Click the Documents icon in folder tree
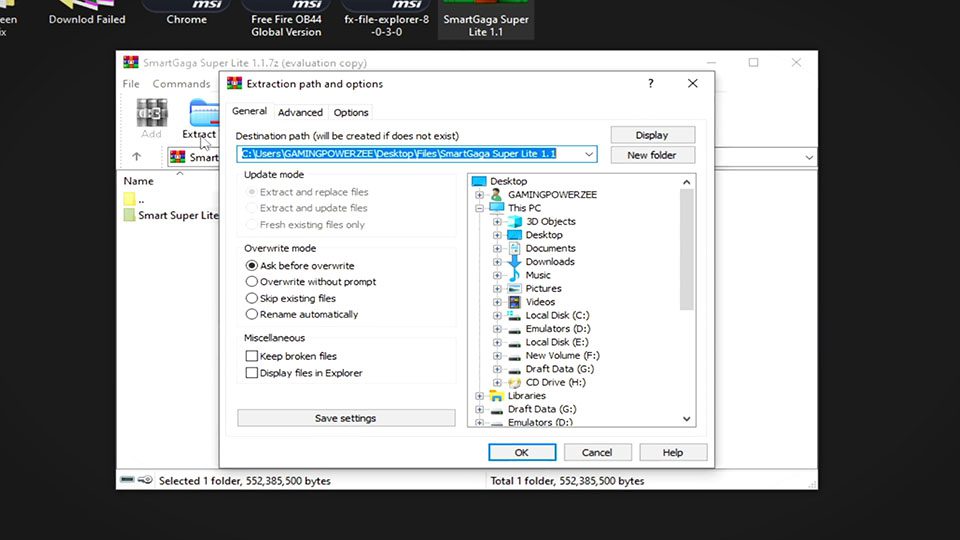The image size is (960, 540). click(x=515, y=248)
